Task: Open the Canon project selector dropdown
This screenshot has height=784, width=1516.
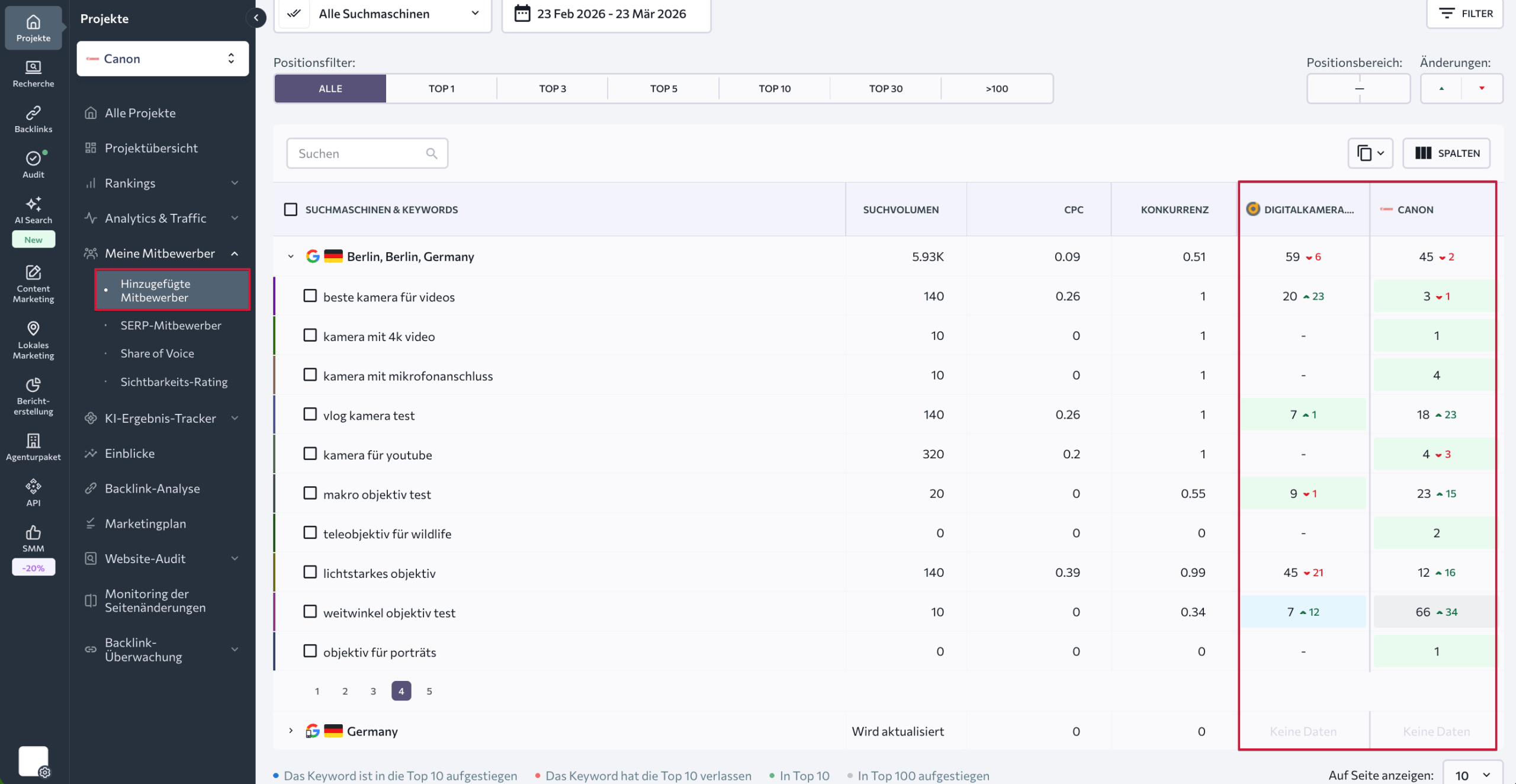Action: click(x=162, y=59)
